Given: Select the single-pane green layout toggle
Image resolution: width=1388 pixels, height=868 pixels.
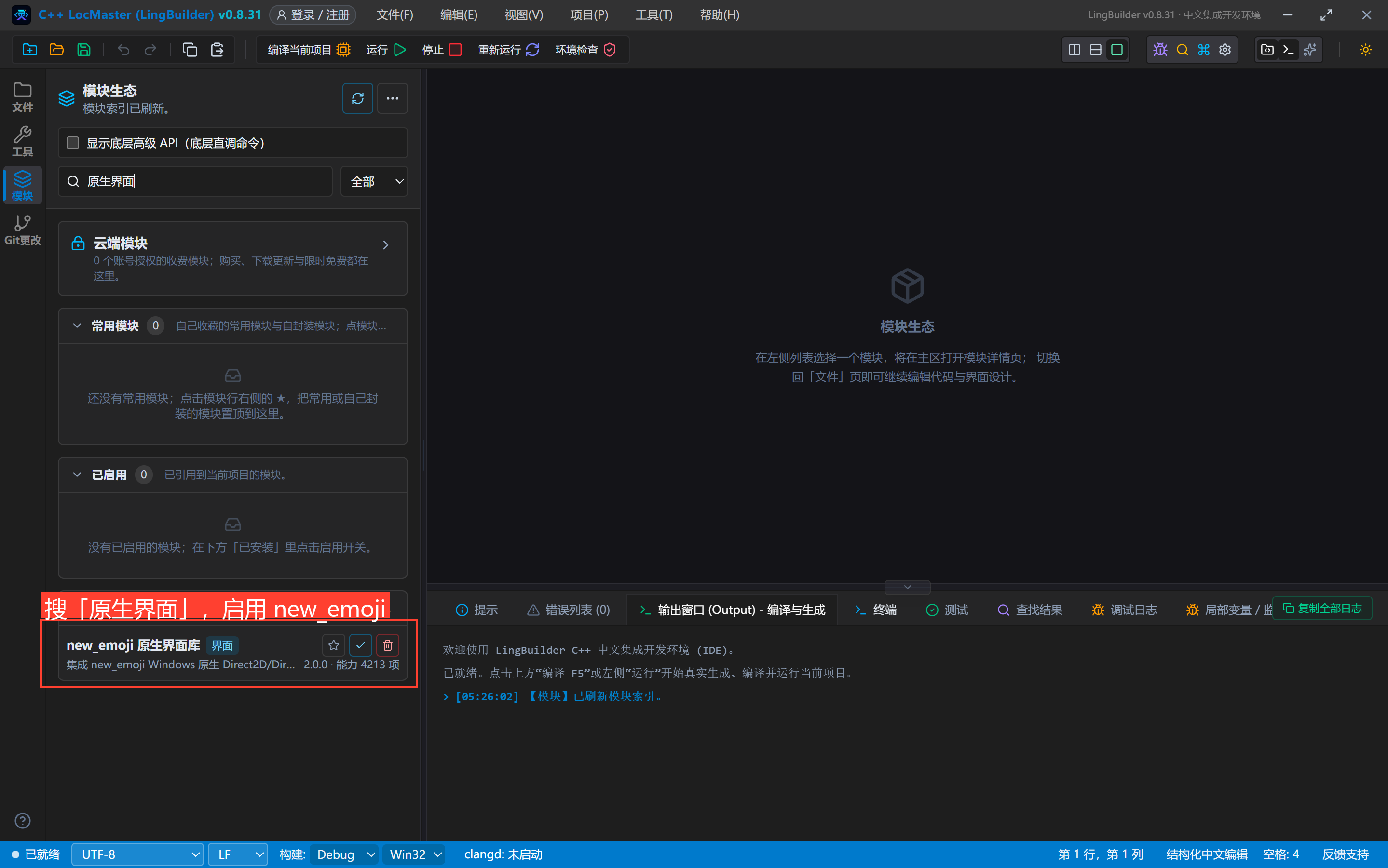Looking at the screenshot, I should (x=1117, y=50).
